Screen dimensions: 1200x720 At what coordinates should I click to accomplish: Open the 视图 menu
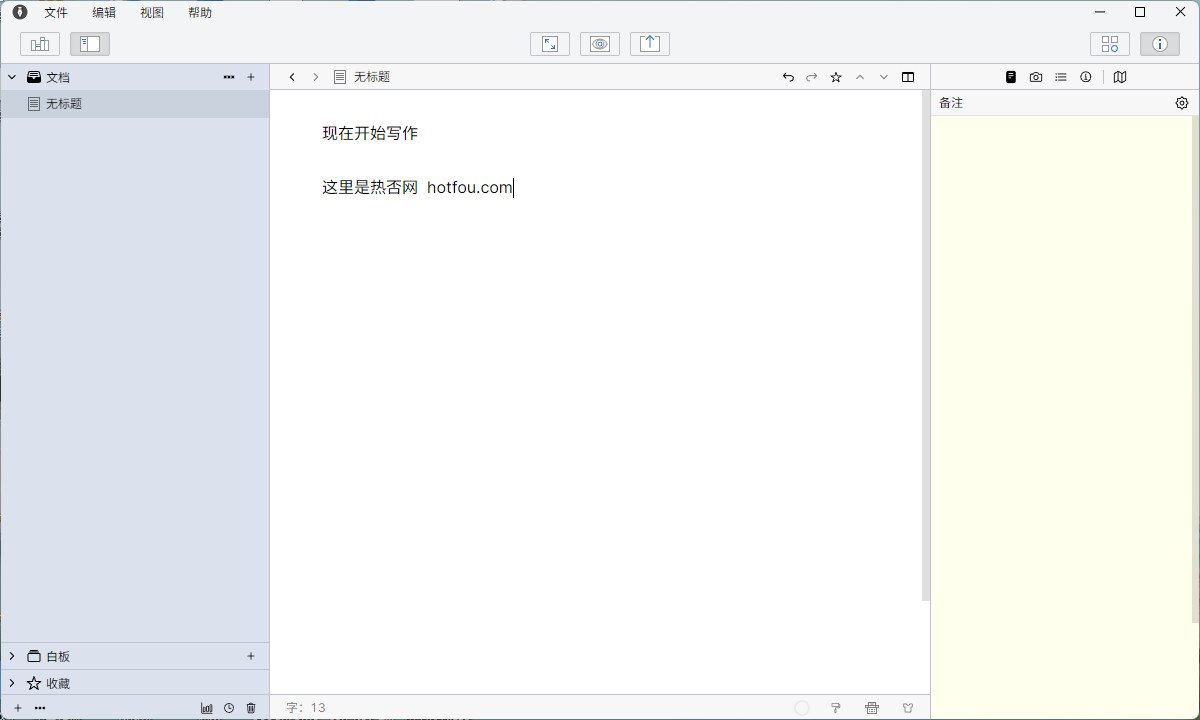pyautogui.click(x=152, y=13)
